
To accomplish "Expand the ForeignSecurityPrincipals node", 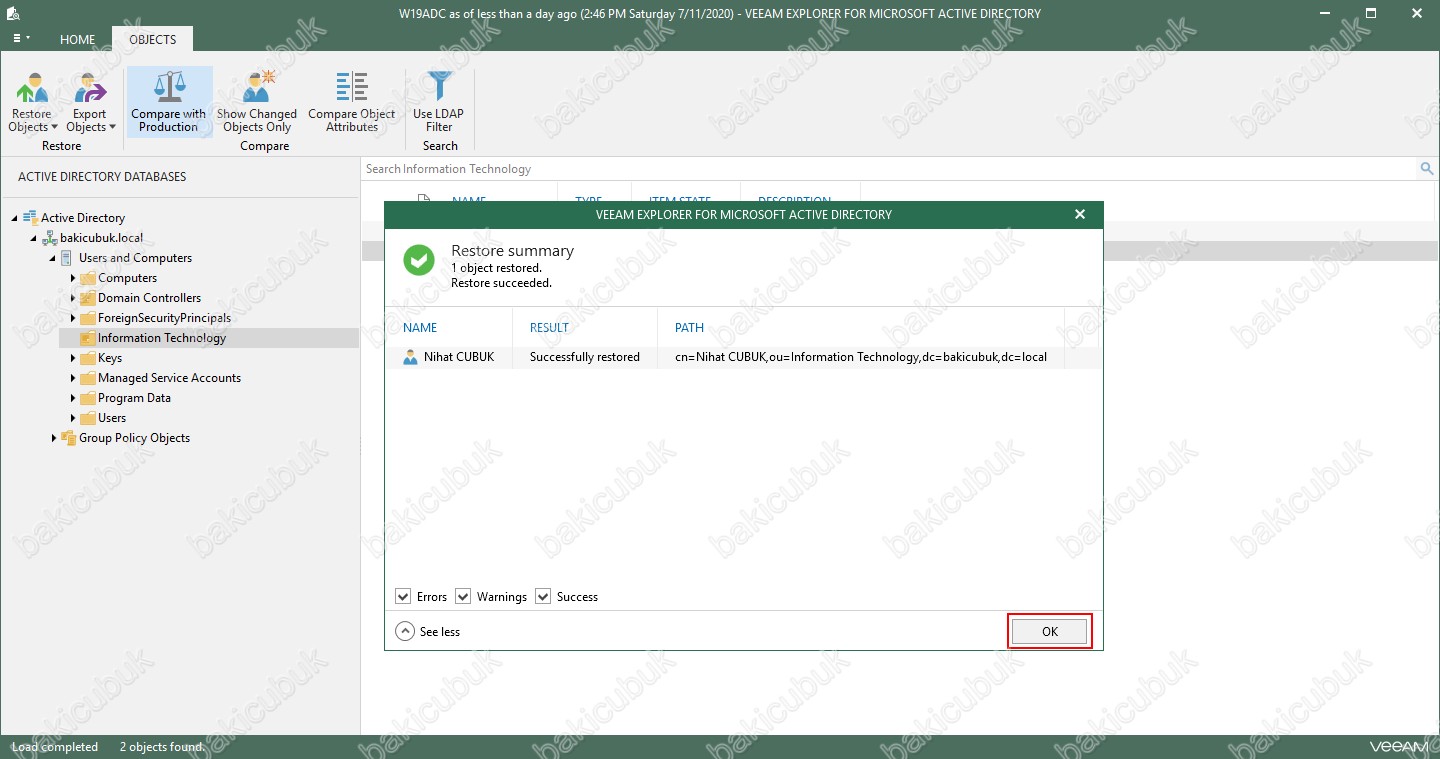I will (73, 318).
